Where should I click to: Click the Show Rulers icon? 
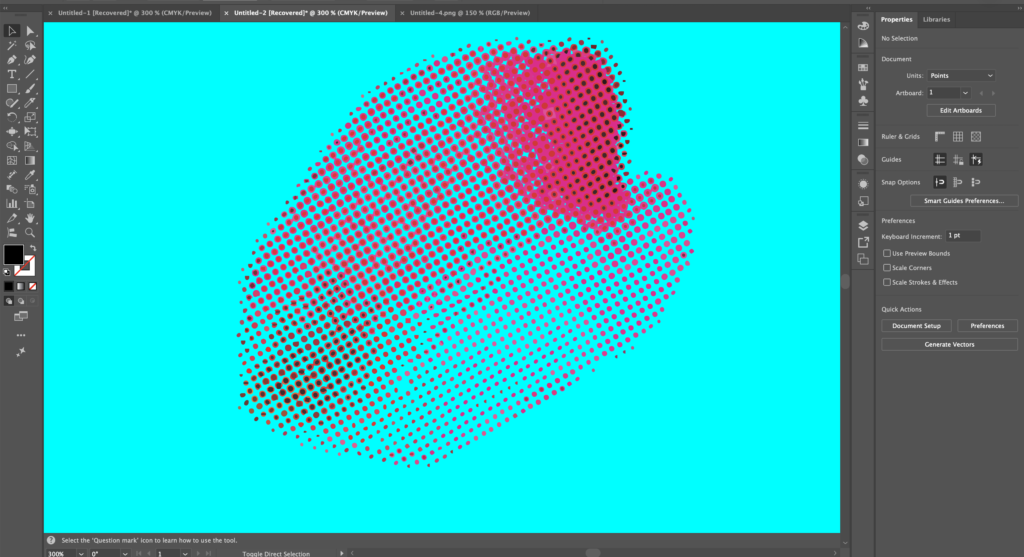pyautogui.click(x=940, y=136)
